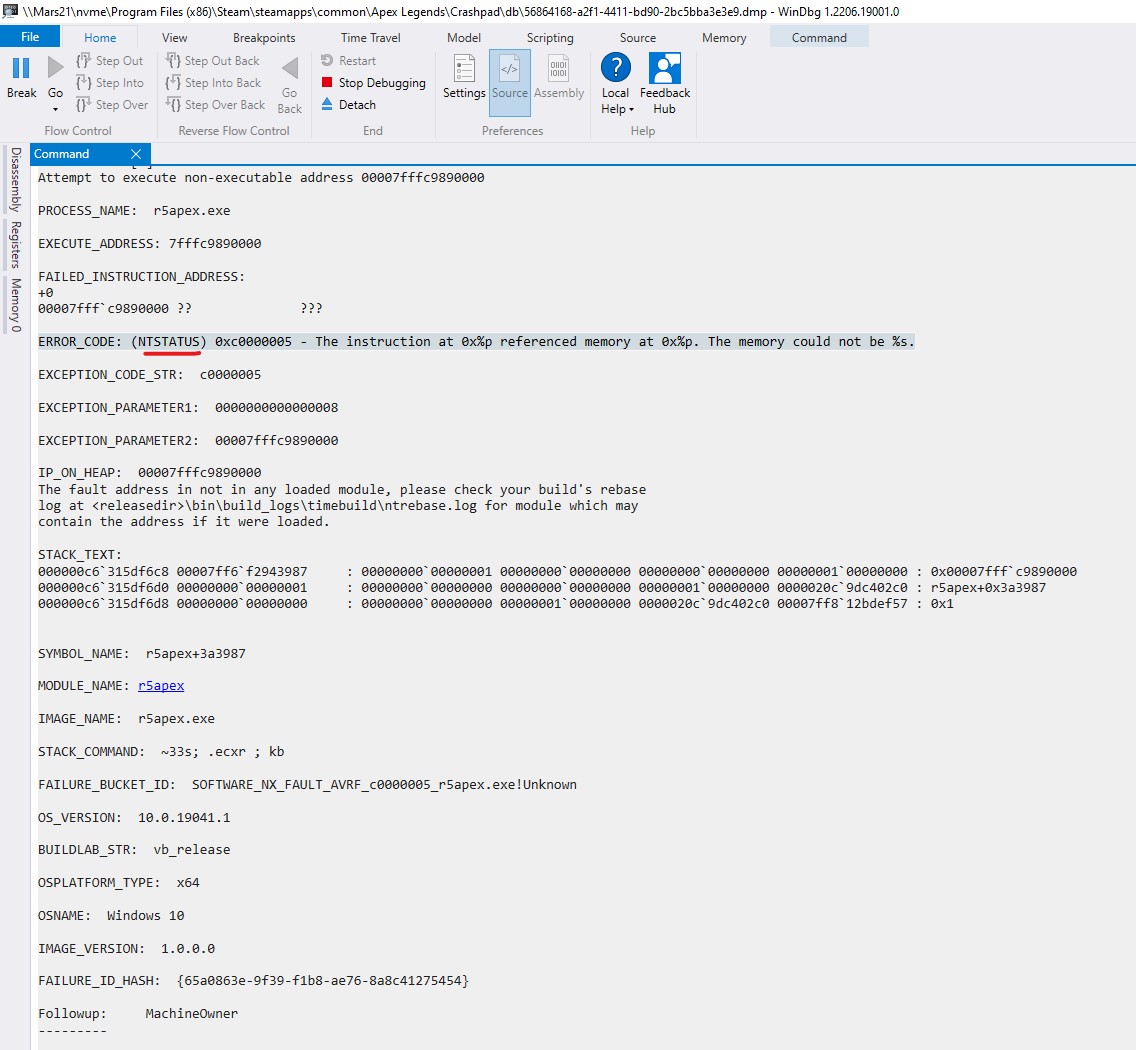
Task: Click the PROCESS_NAME r5apex.exe line
Action: 134,211
